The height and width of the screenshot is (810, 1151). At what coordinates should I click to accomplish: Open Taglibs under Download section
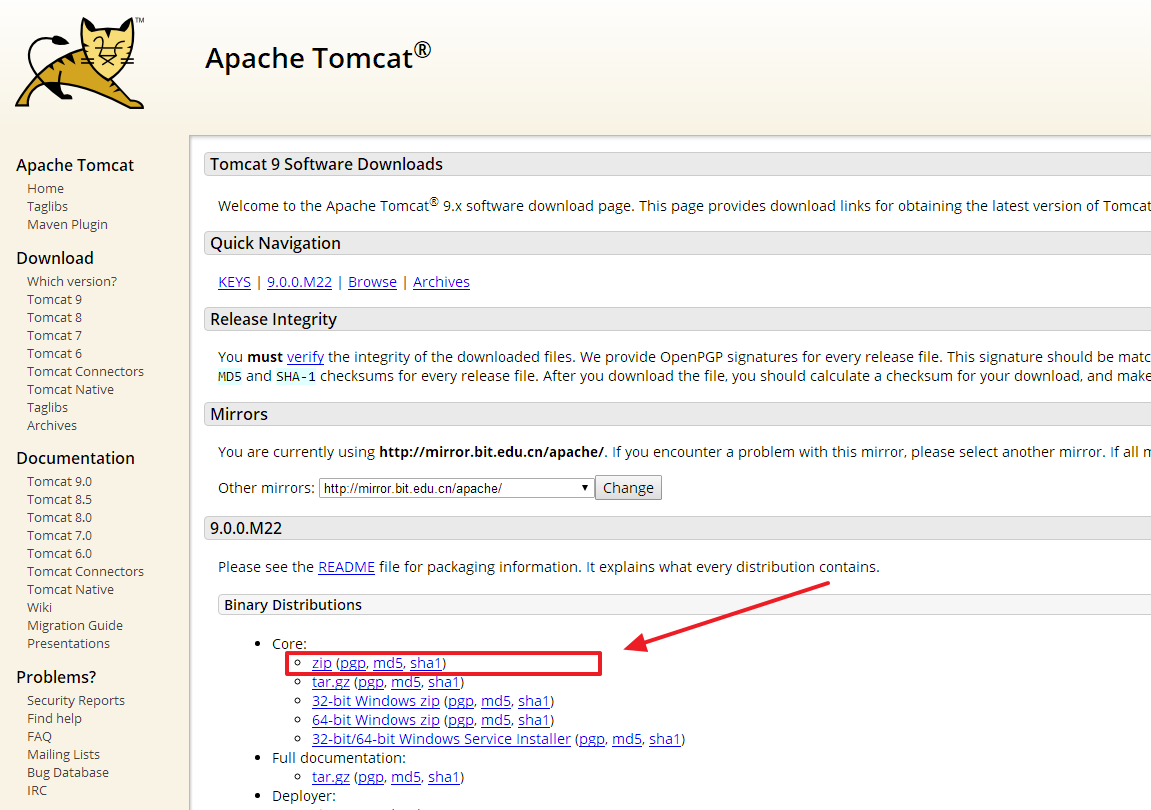(47, 408)
